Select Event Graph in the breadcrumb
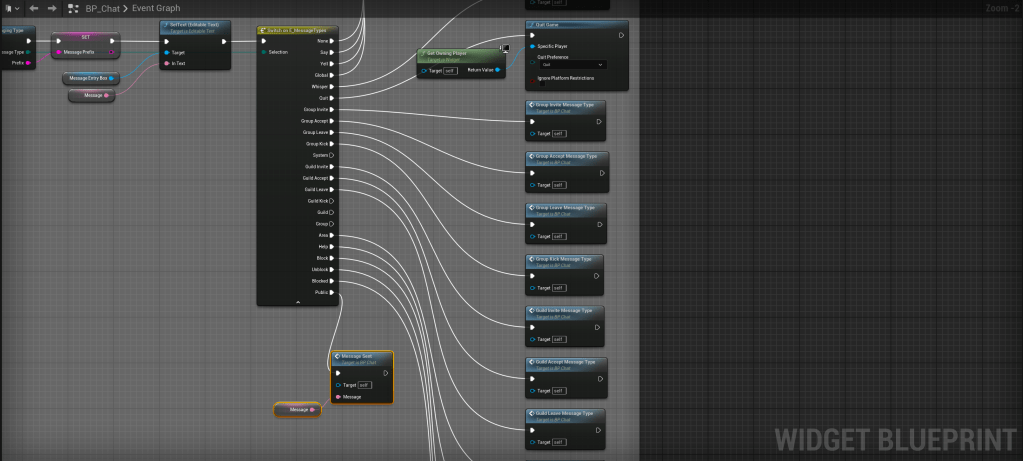 pyautogui.click(x=156, y=8)
